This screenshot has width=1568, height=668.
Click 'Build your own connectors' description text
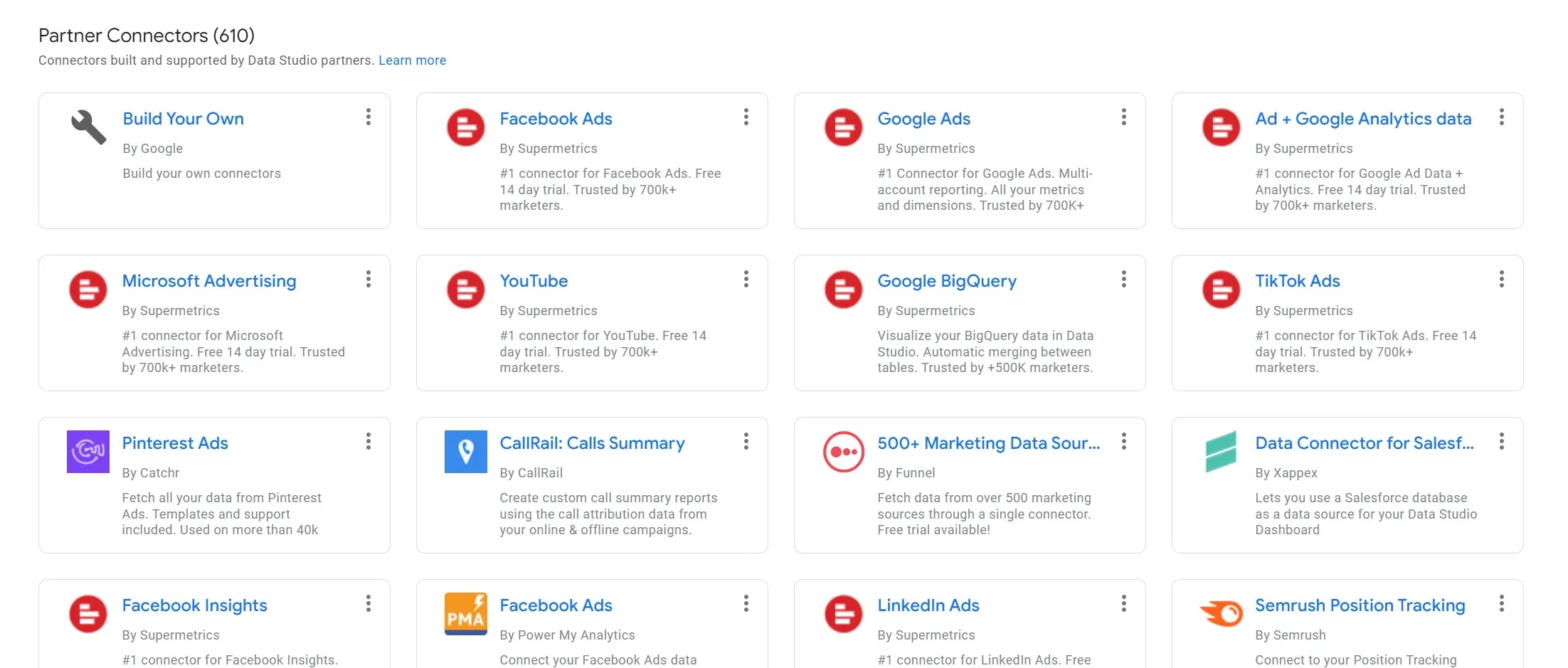click(x=201, y=174)
